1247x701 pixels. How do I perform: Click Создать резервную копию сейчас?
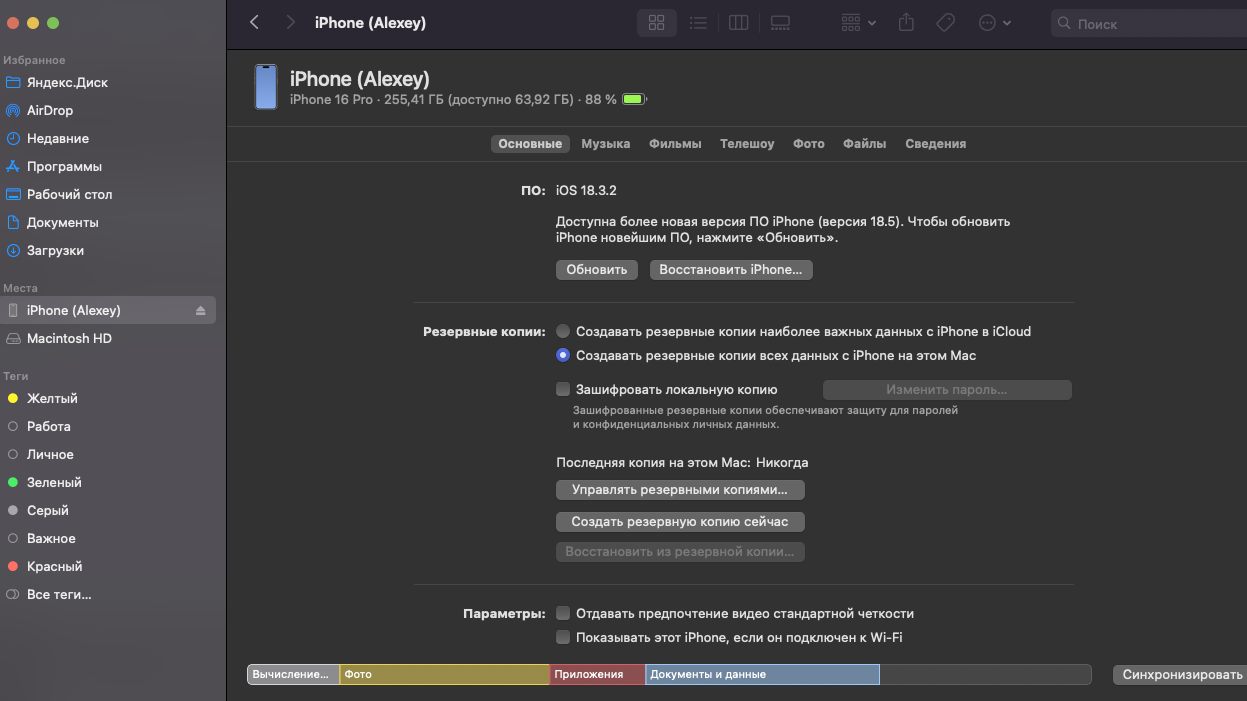680,522
